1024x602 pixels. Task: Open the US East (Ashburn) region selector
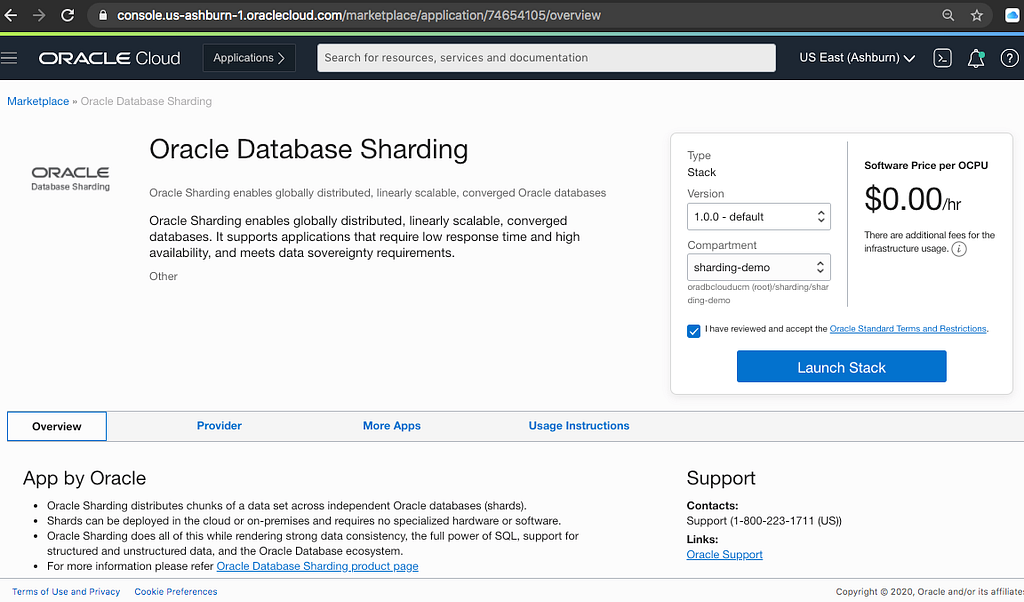click(x=857, y=58)
